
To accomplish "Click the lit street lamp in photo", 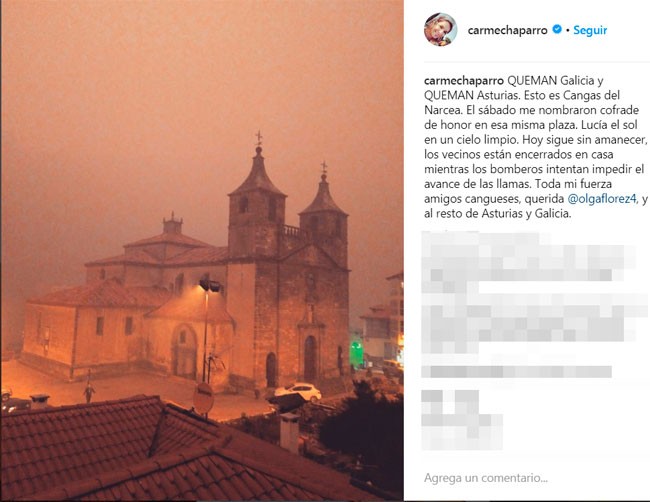I will (209, 285).
